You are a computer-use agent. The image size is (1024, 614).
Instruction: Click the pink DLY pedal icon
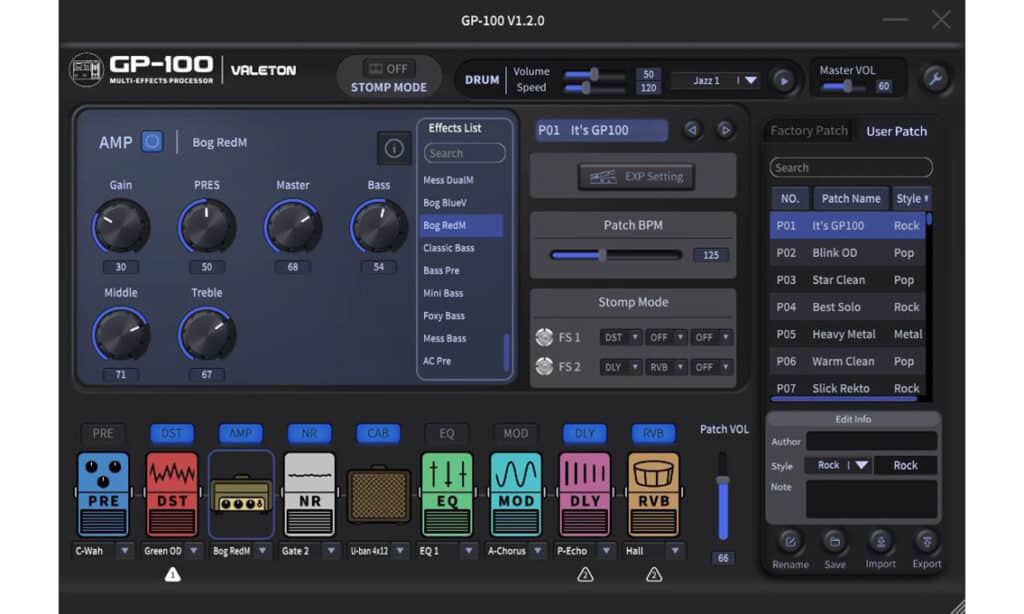[x=584, y=494]
